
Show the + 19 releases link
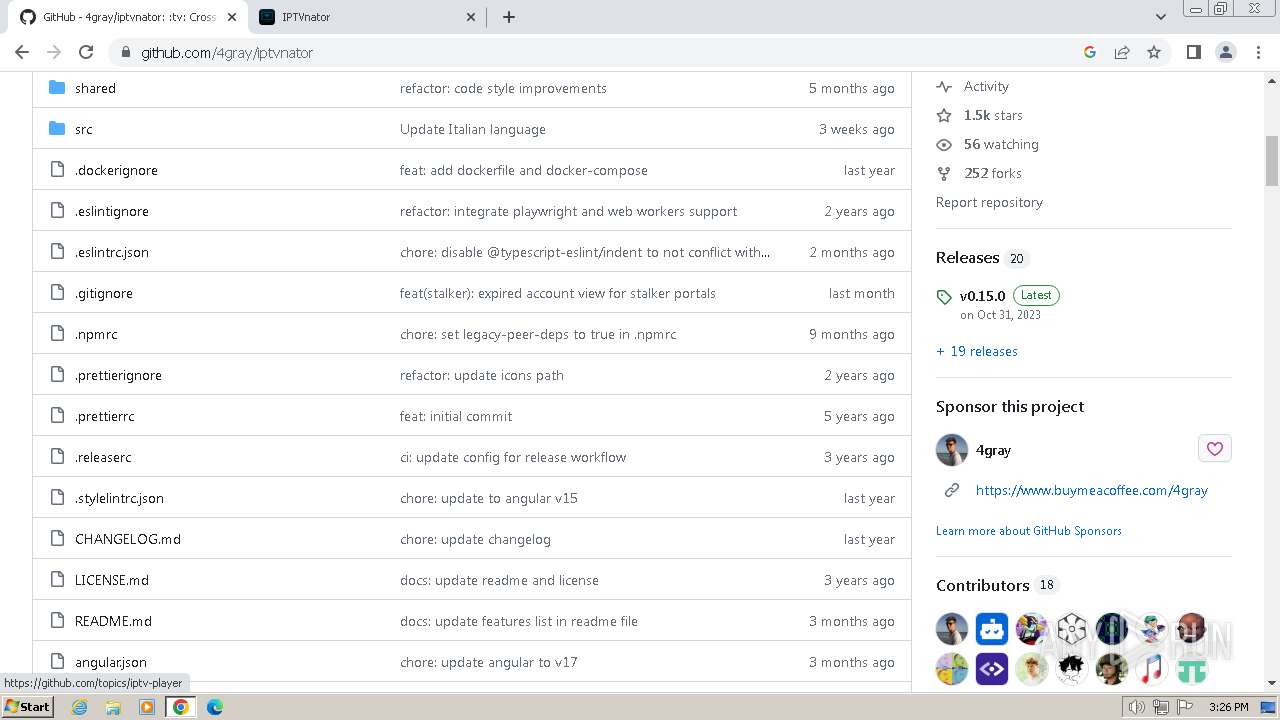pos(977,351)
